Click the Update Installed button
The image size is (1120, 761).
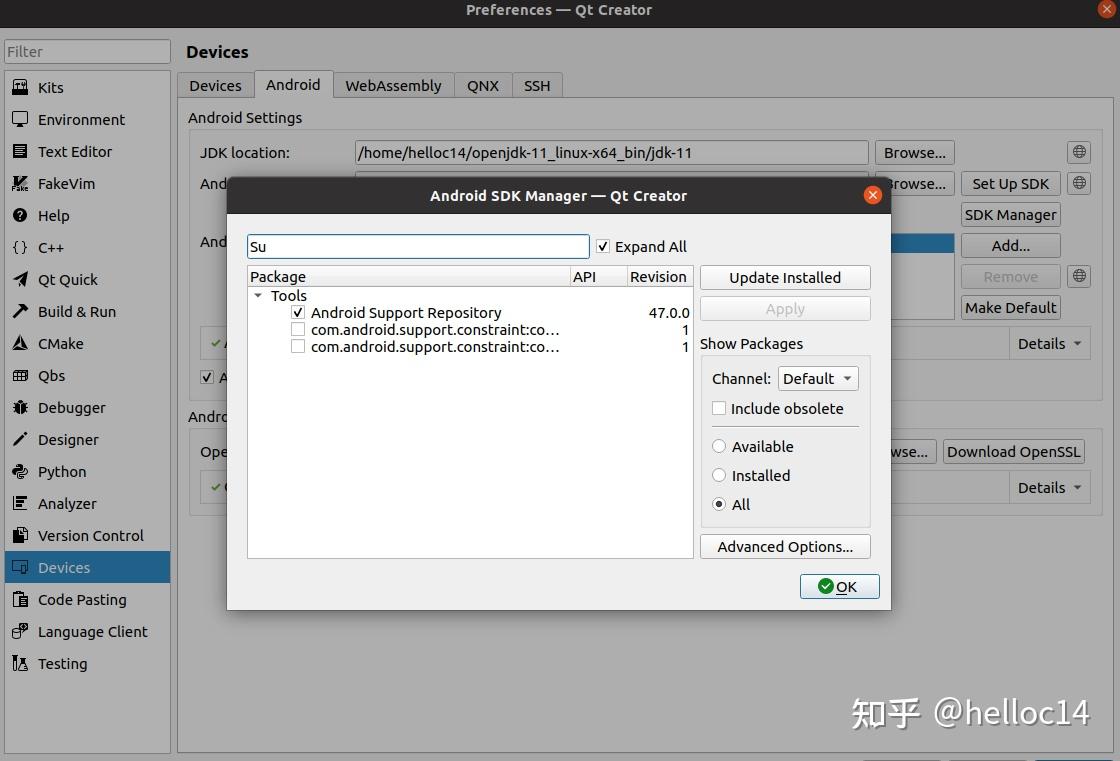(x=784, y=277)
